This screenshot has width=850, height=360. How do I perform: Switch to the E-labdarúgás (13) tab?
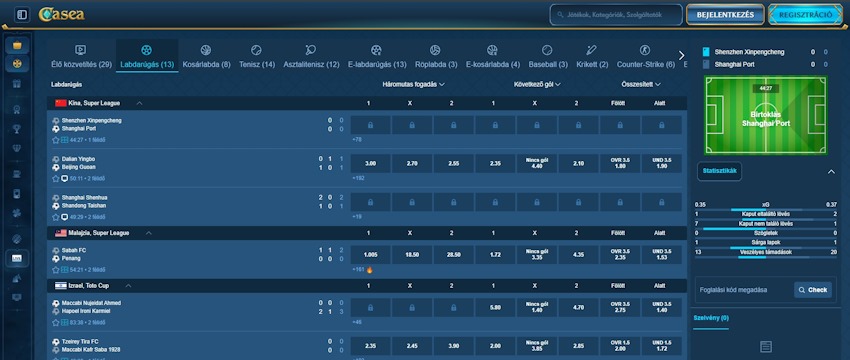pyautogui.click(x=377, y=56)
